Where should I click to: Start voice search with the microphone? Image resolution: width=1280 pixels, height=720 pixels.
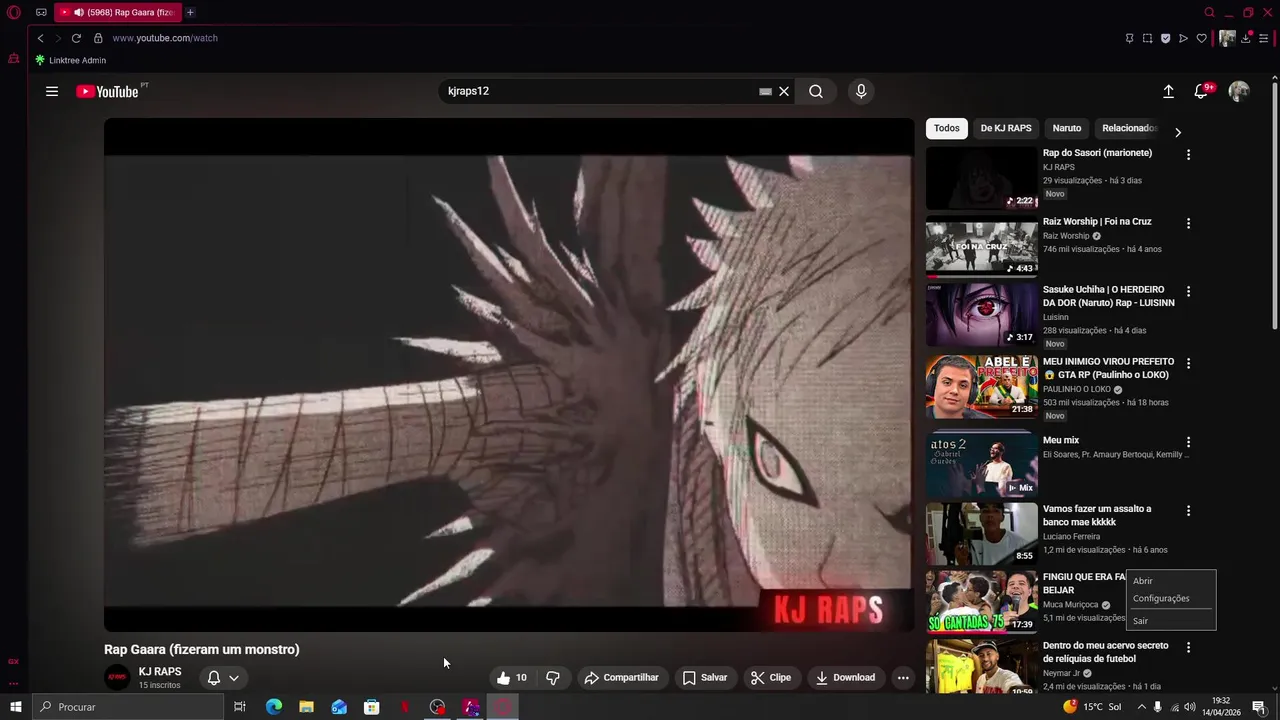pyautogui.click(x=861, y=91)
